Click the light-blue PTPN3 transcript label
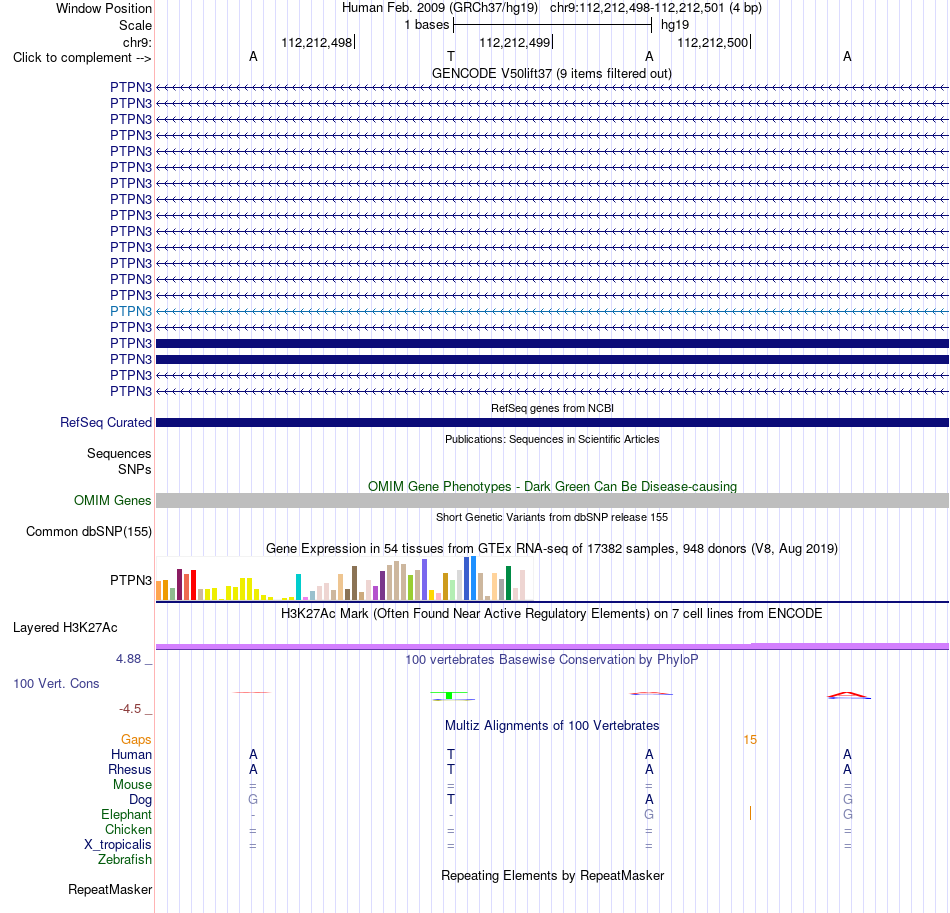 point(131,311)
